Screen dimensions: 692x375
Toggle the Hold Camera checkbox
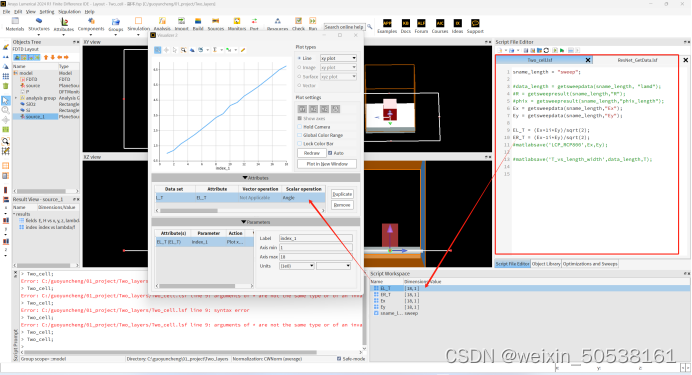point(300,127)
